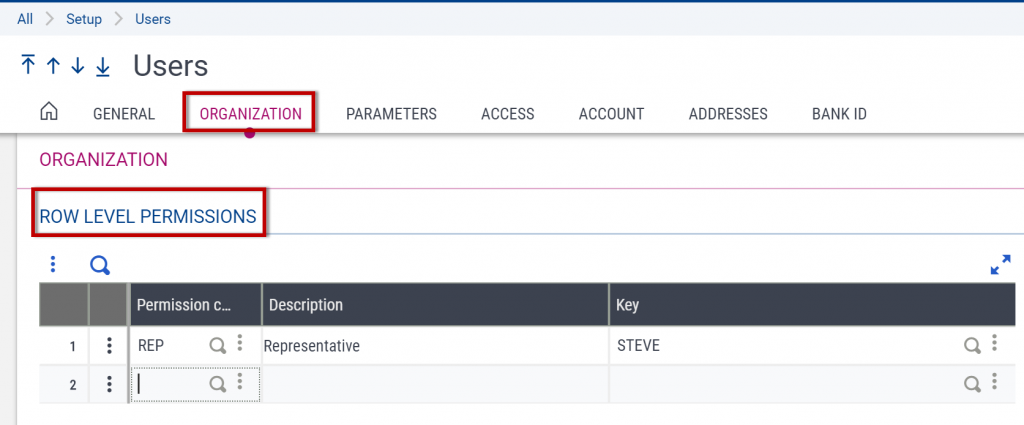Image resolution: width=1024 pixels, height=425 pixels.
Task: Open lookup for the STEVE key field
Action: pyautogui.click(x=971, y=346)
